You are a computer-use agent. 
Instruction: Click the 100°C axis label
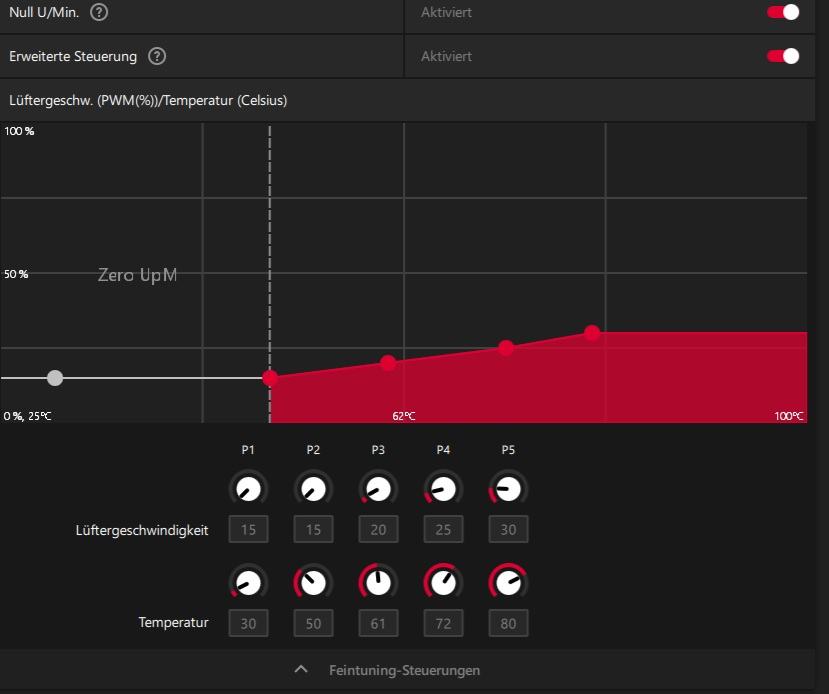789,416
